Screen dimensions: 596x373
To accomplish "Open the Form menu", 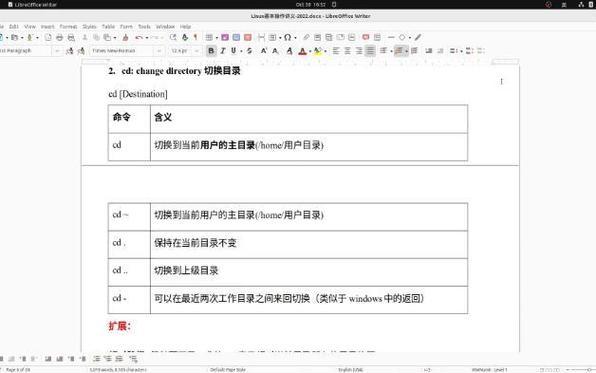I will [x=126, y=27].
